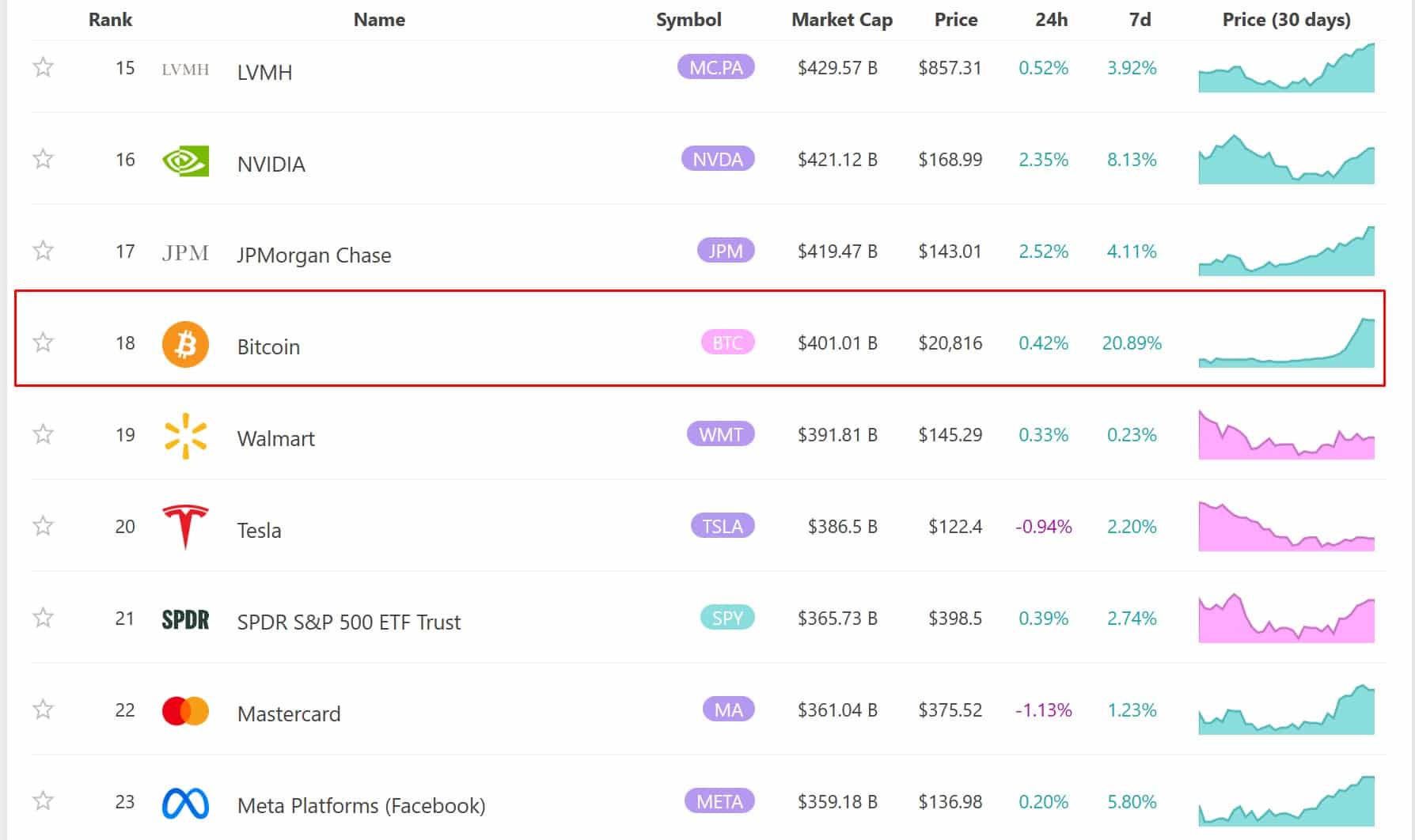Open the Walmart company link
The image size is (1415, 840).
tap(275, 438)
